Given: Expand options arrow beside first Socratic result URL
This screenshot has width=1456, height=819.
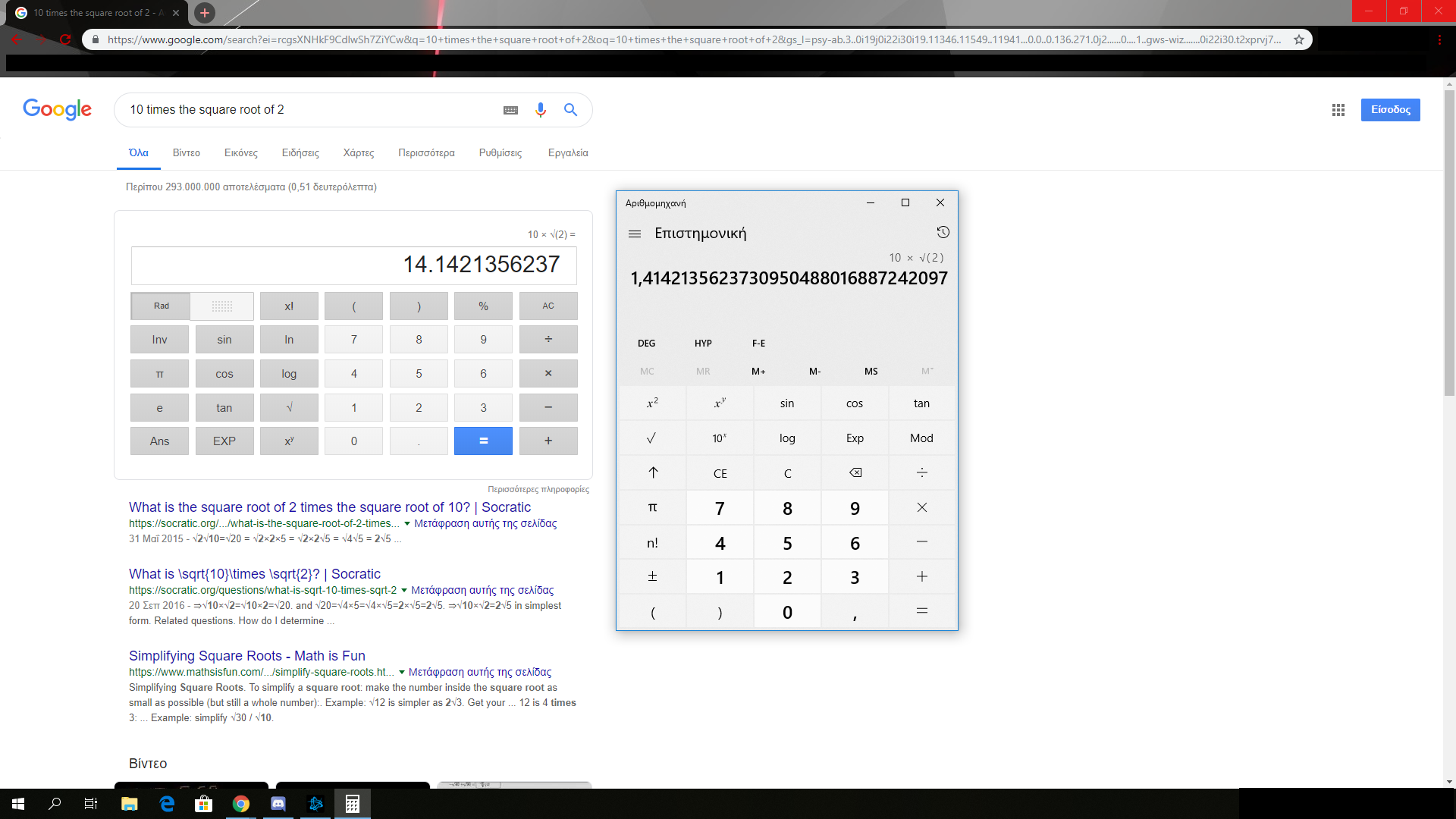Looking at the screenshot, I should click(x=407, y=523).
